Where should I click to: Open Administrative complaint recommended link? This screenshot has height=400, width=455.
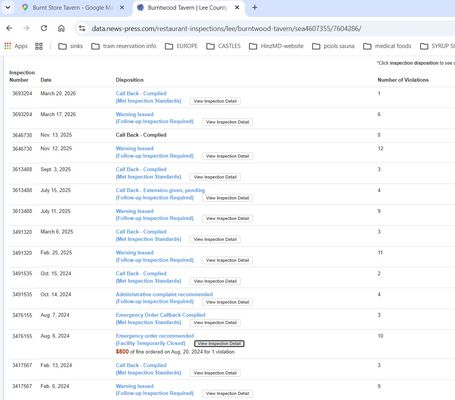coord(164,294)
